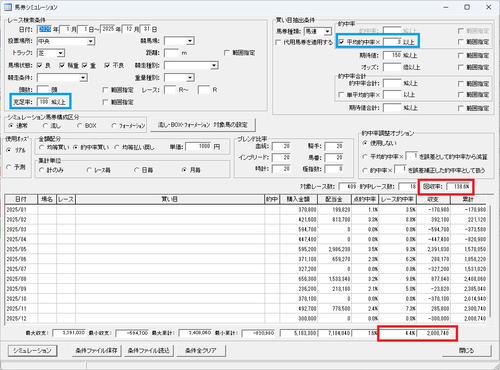Select 的中率買い allocation radio
The width and height of the screenshot is (500, 370).
point(75,147)
